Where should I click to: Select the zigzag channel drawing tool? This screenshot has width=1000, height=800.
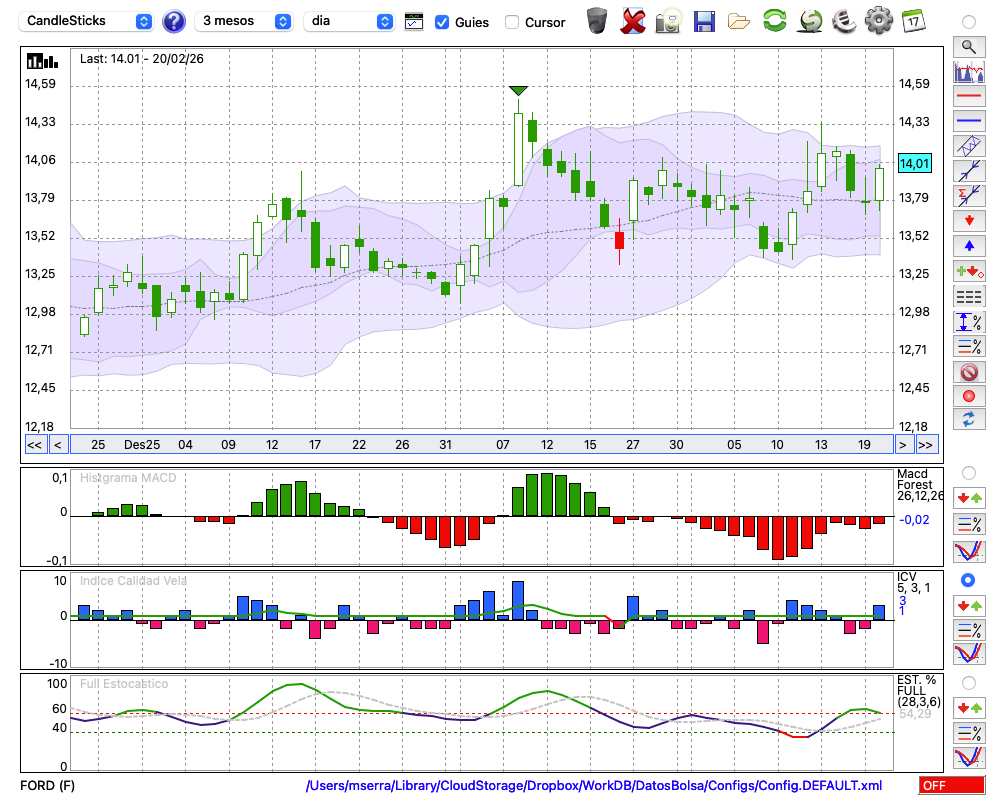click(x=968, y=146)
